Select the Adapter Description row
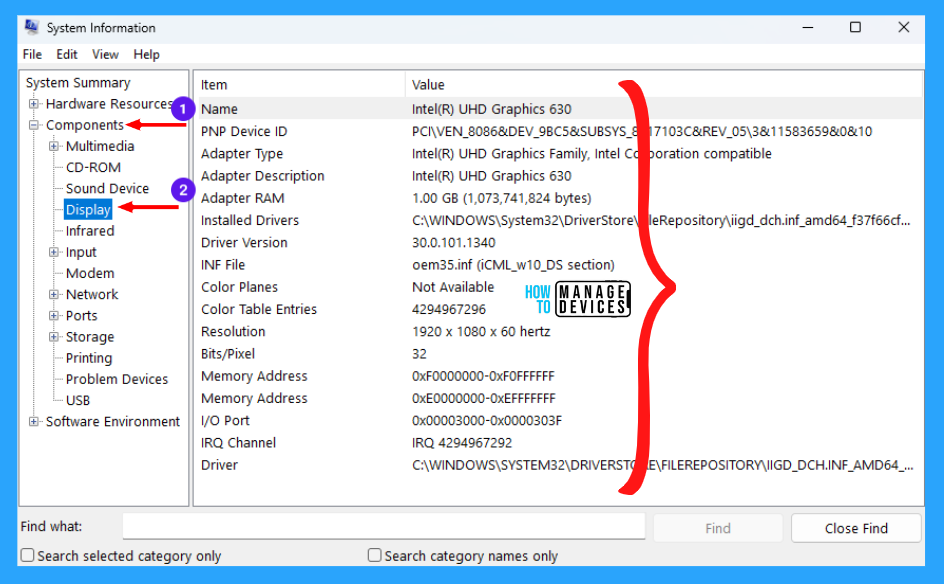944x584 pixels. (x=560, y=176)
